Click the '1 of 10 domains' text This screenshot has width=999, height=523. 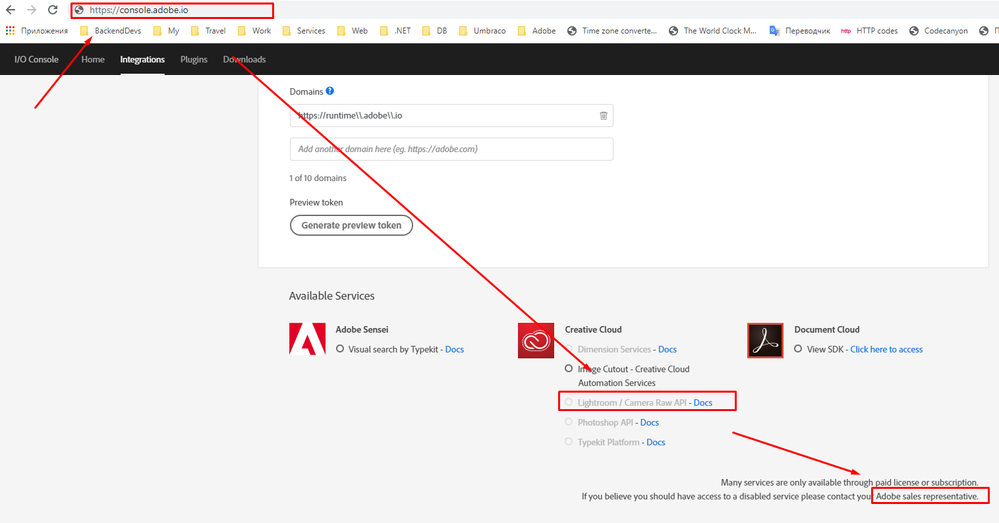tap(318, 178)
